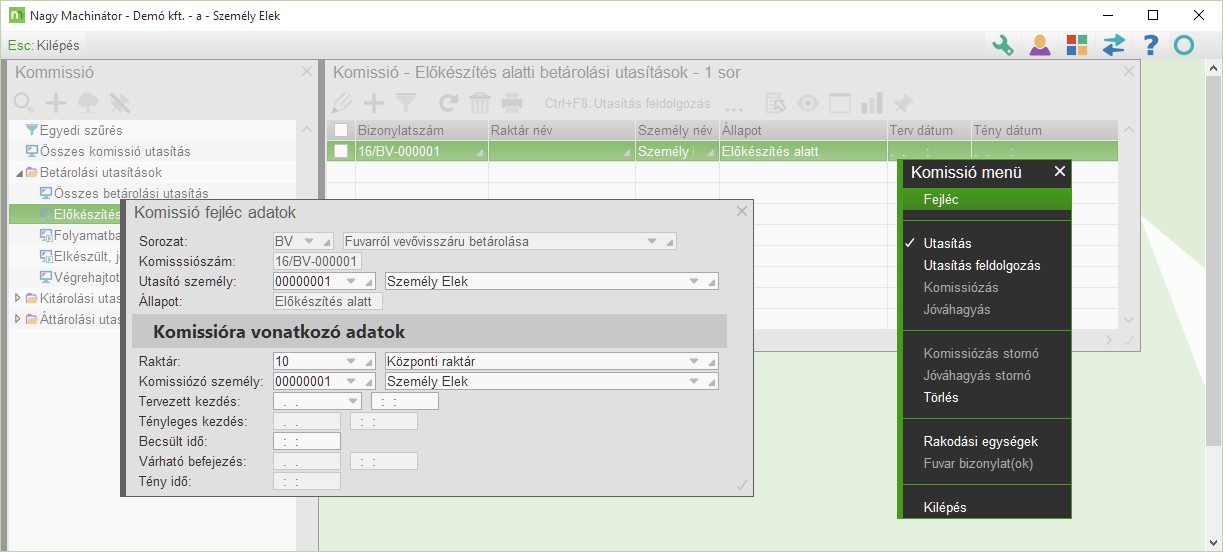Image resolution: width=1223 pixels, height=552 pixels.
Task: Check the 16/BV-000001 row checkbox
Action: [342, 151]
